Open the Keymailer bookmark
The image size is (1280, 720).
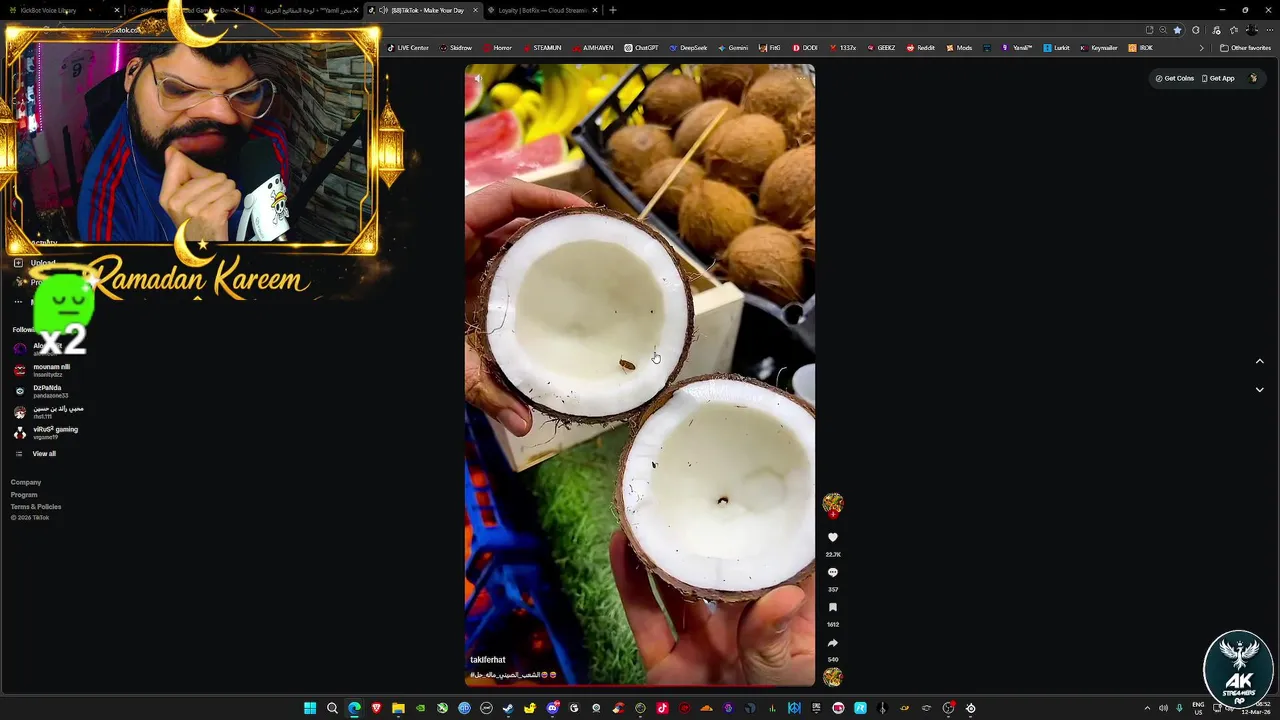pos(1098,48)
